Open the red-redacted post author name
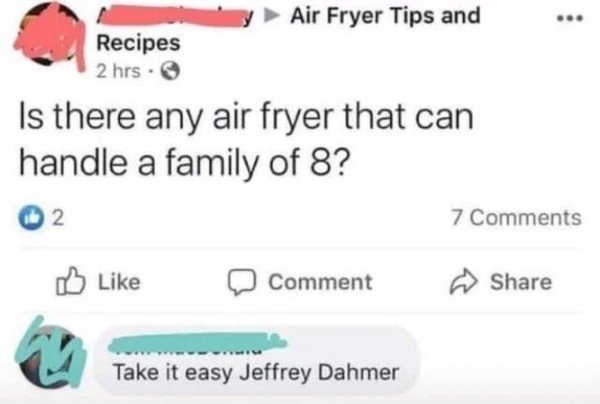The image size is (600, 404). [174, 16]
